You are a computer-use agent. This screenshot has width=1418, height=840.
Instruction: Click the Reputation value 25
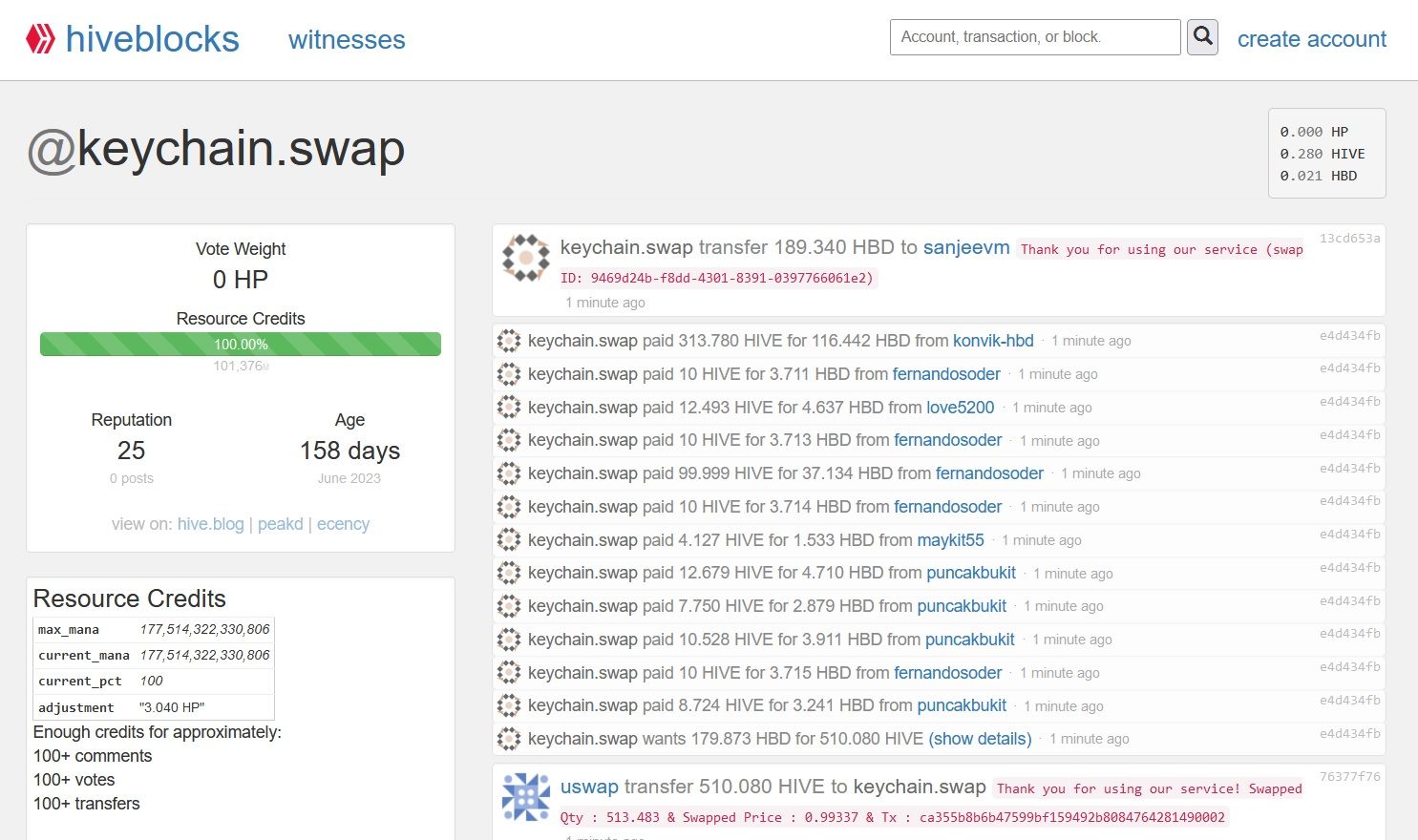pyautogui.click(x=132, y=451)
